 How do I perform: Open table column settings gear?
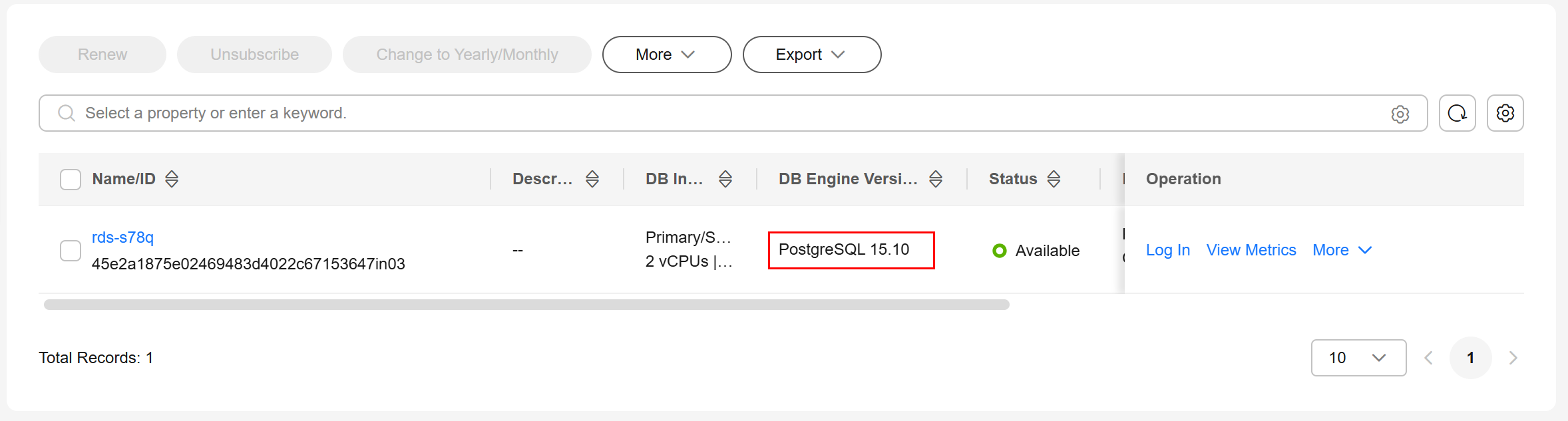pos(1505,113)
